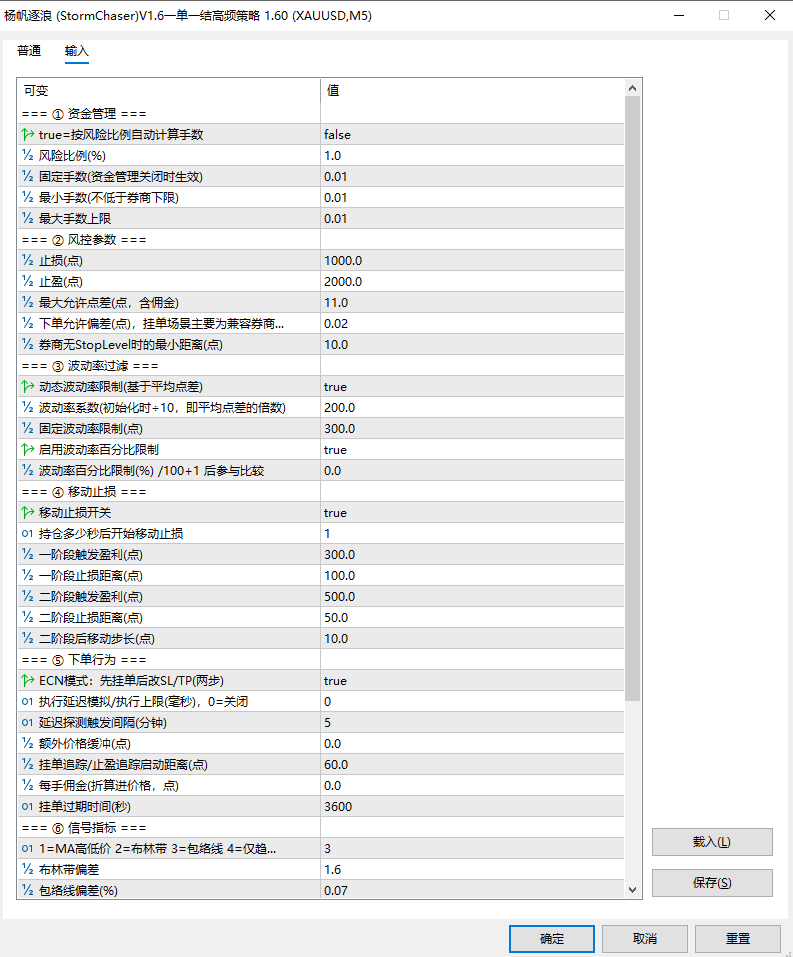This screenshot has height=957, width=793.
Task: Select the 0.02 value of 下单允许偏差
Action: point(336,323)
